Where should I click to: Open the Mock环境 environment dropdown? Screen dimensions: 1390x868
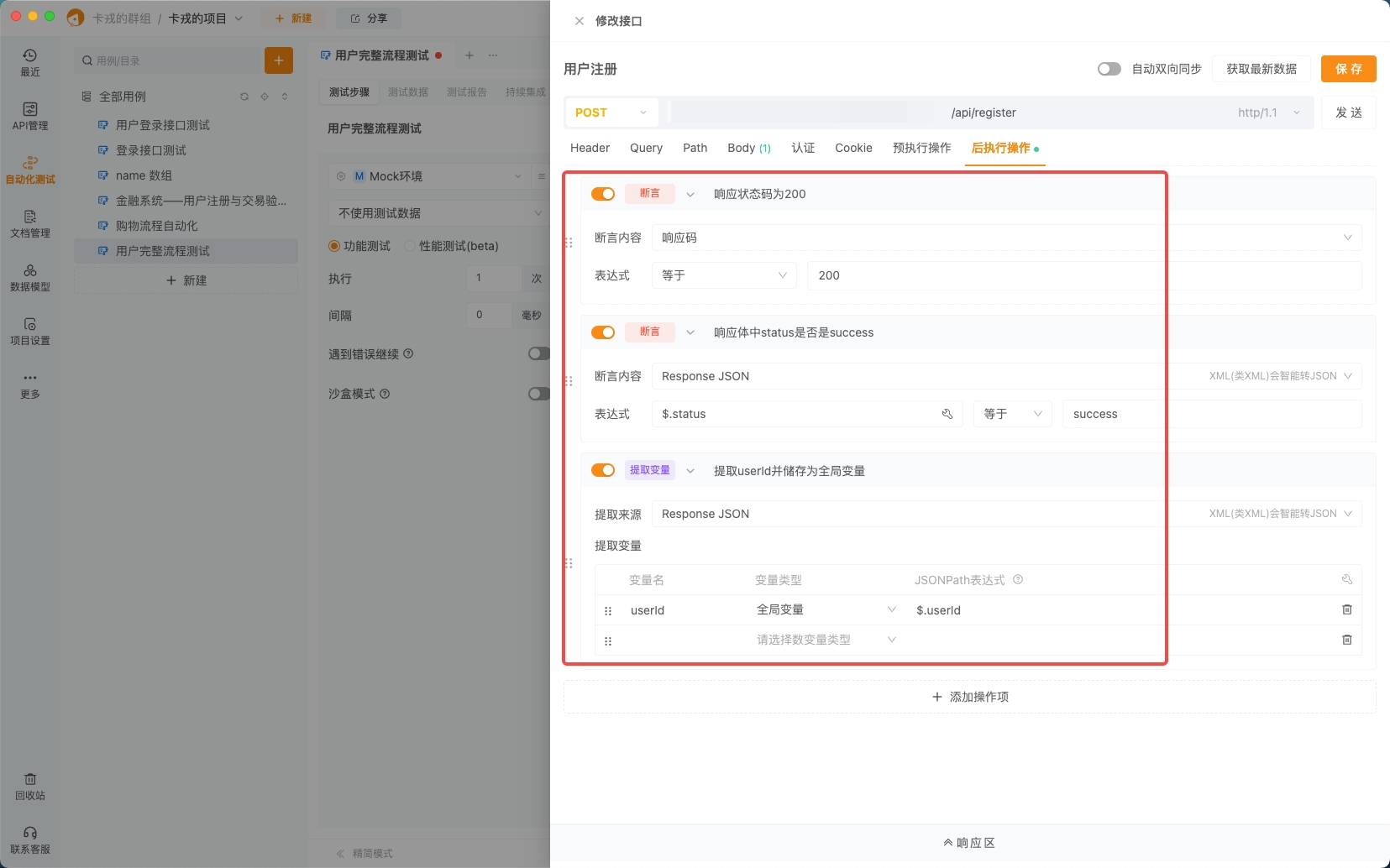click(x=428, y=176)
